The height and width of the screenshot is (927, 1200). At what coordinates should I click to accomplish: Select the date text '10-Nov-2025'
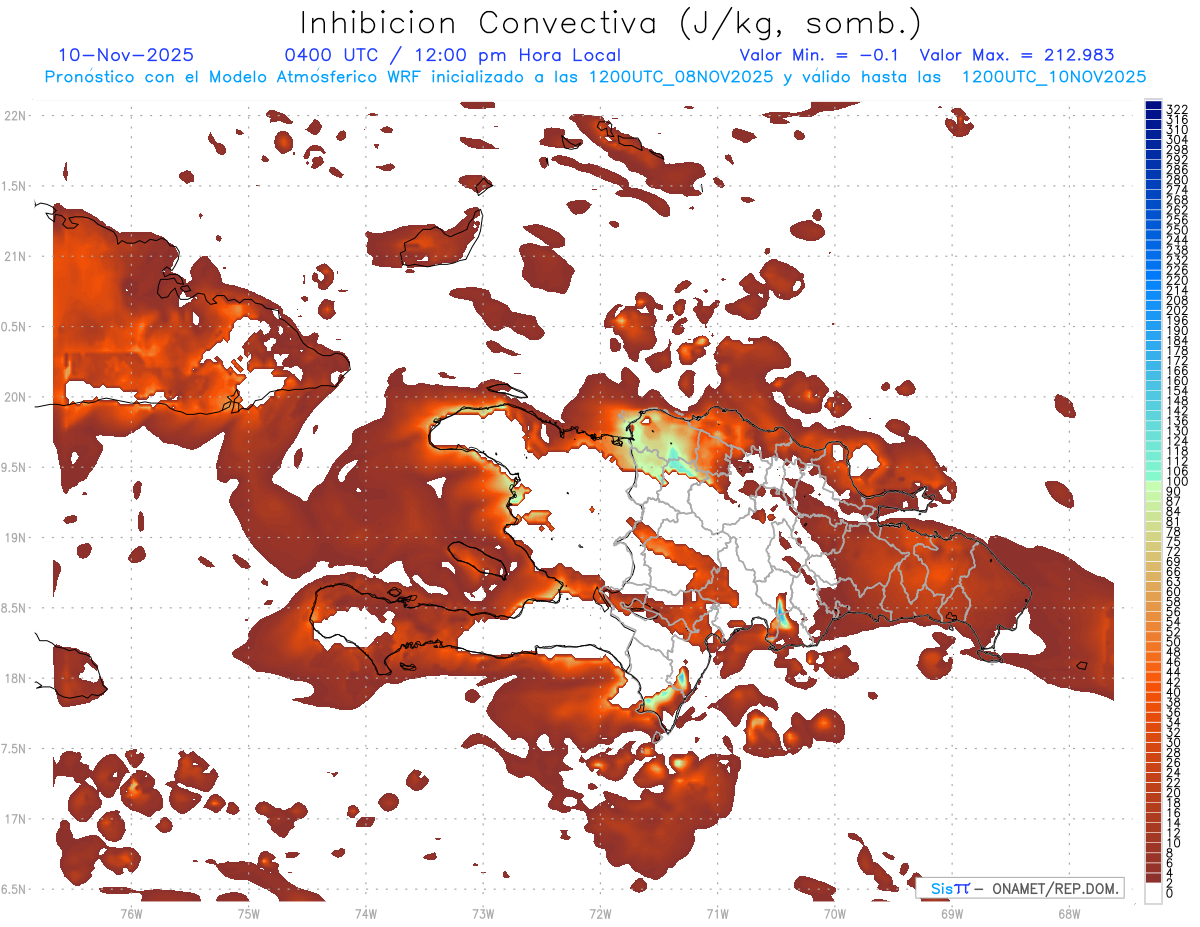(x=126, y=55)
